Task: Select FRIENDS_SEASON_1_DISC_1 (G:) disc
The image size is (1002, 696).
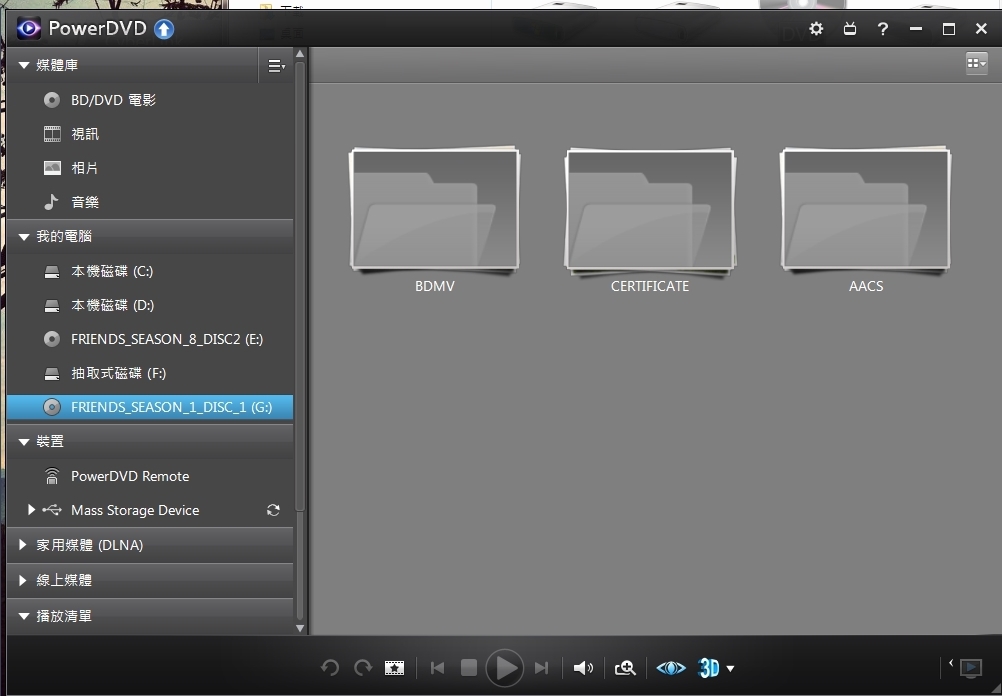Action: coord(150,407)
